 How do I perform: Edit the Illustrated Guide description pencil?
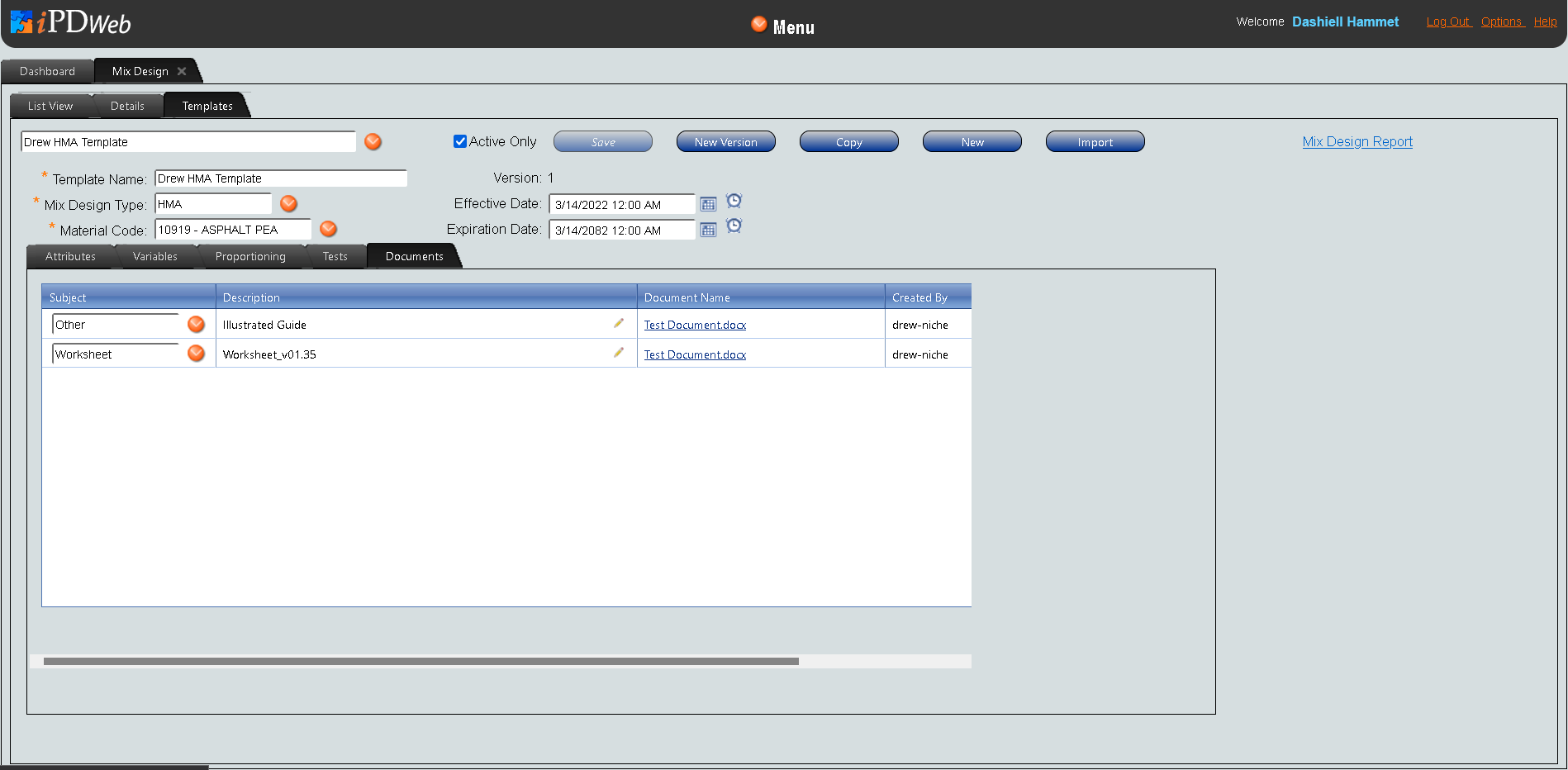click(x=618, y=324)
